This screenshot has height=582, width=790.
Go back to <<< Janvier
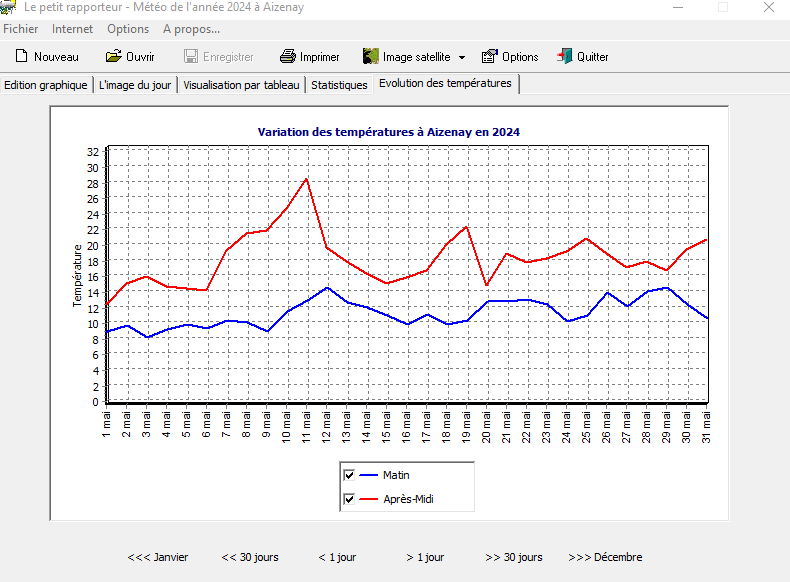158,557
